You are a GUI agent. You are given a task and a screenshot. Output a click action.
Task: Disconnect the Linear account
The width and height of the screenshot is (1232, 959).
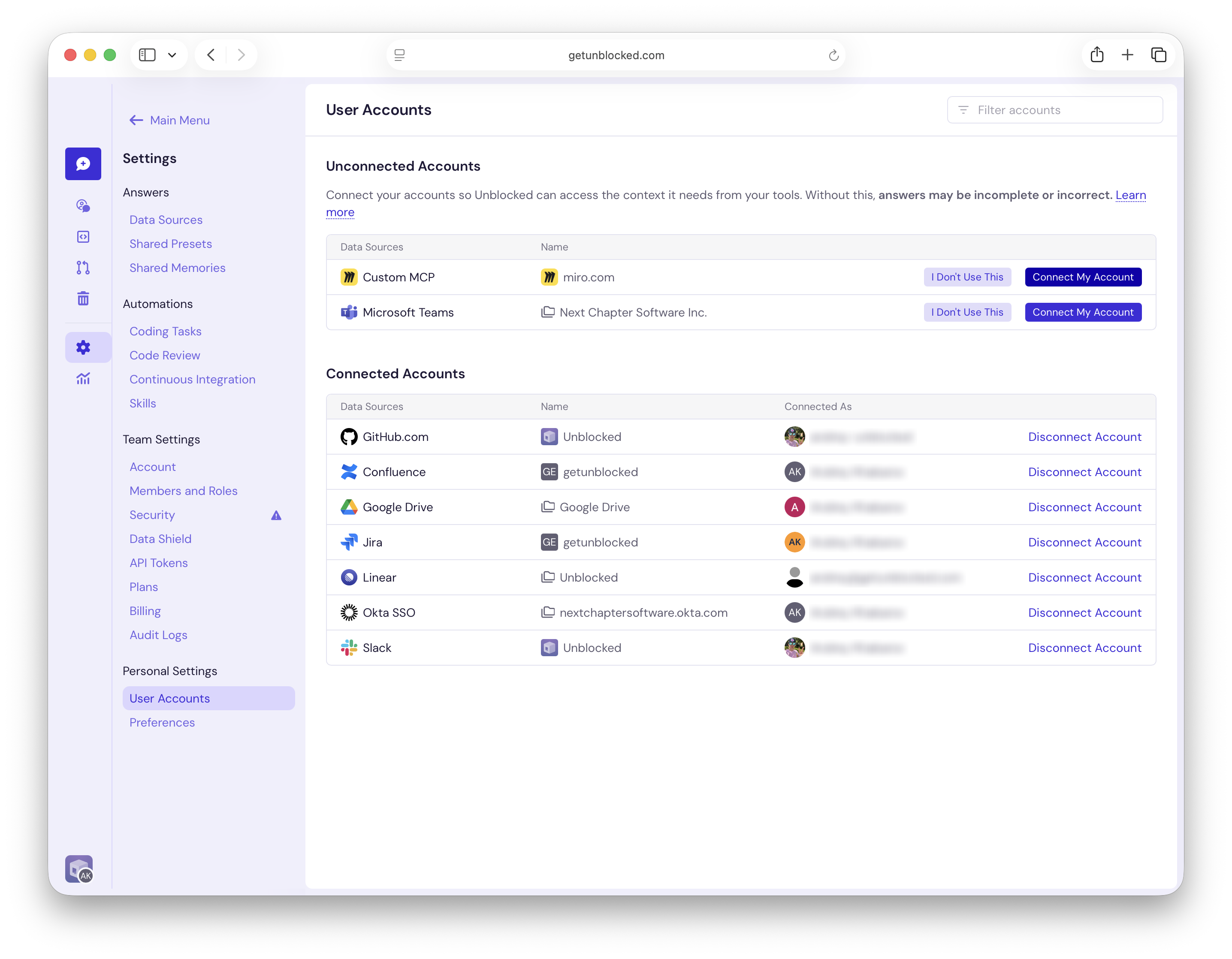(x=1084, y=578)
